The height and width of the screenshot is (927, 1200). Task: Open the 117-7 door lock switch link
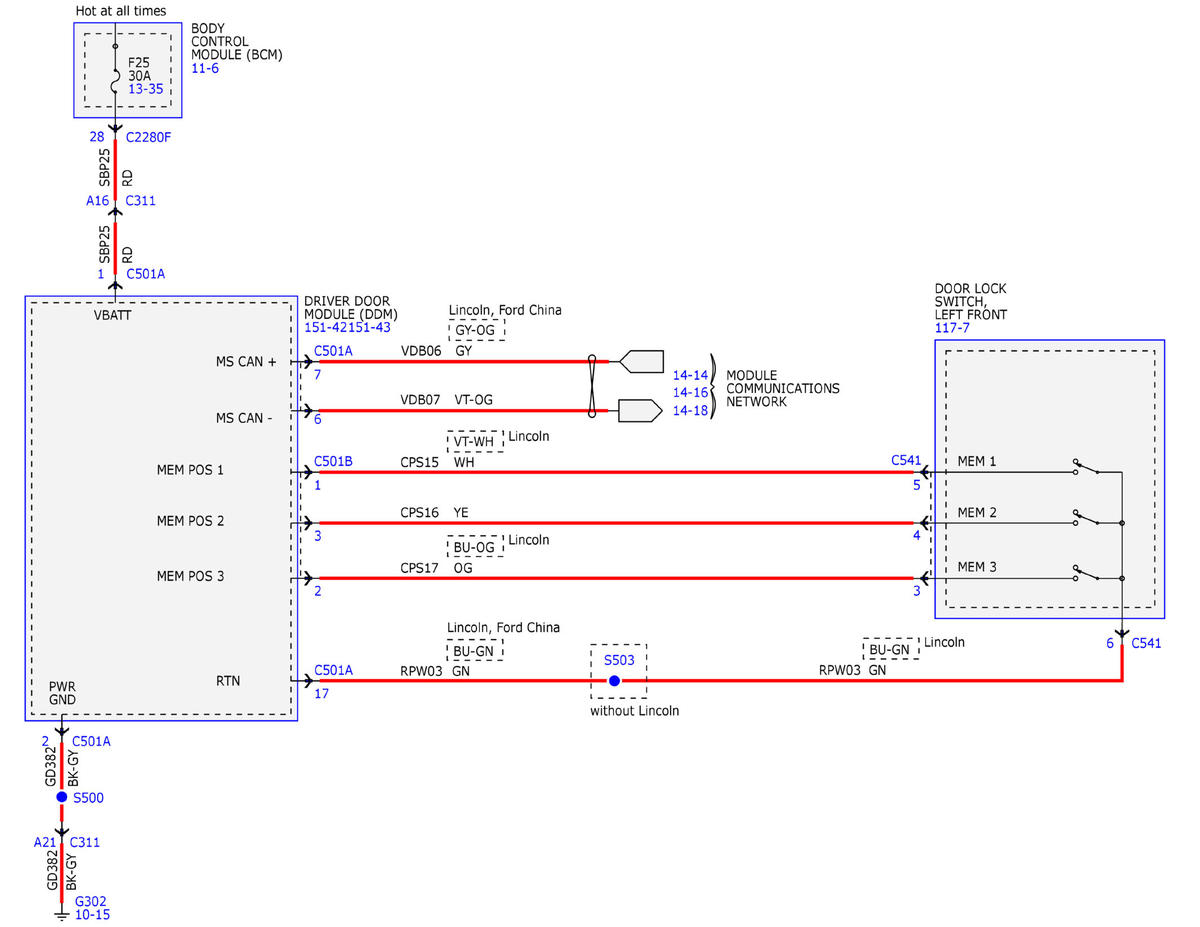point(951,327)
